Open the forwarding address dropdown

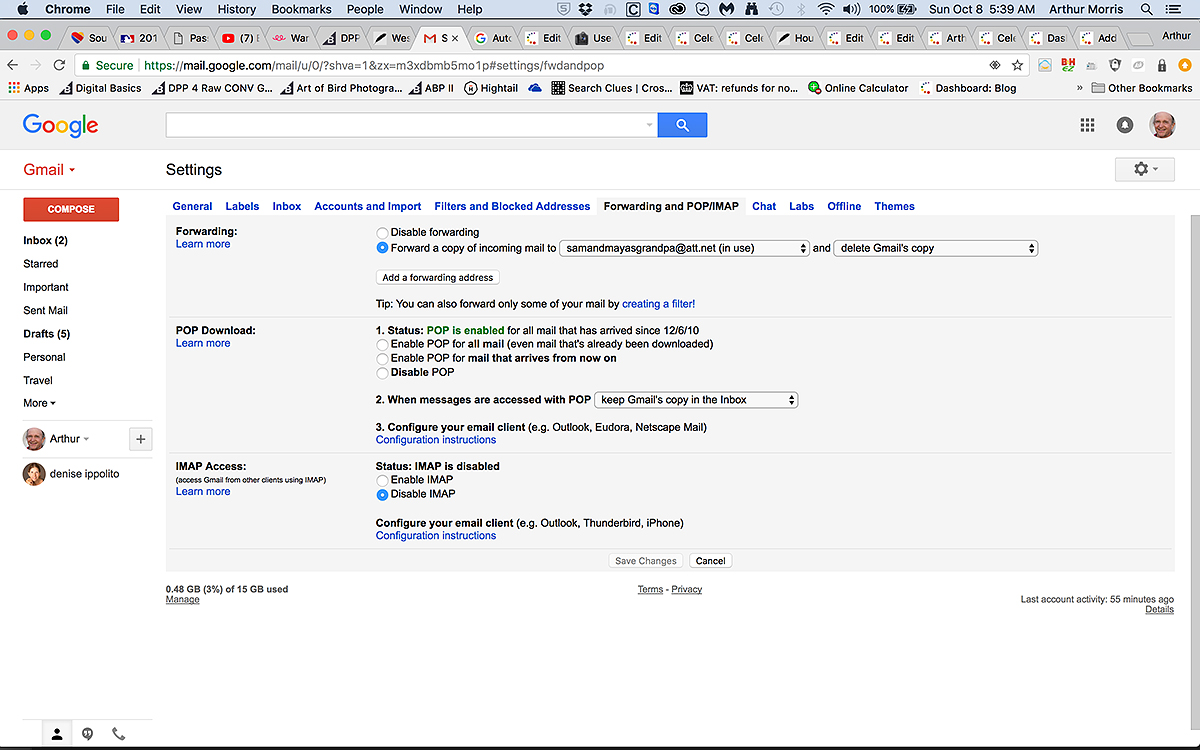pos(684,248)
